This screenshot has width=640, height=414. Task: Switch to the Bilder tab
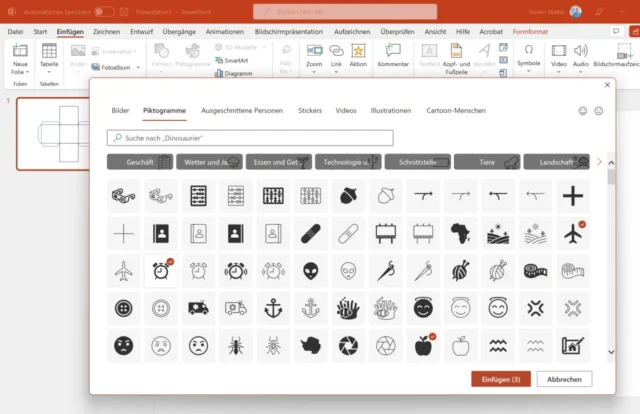click(120, 111)
